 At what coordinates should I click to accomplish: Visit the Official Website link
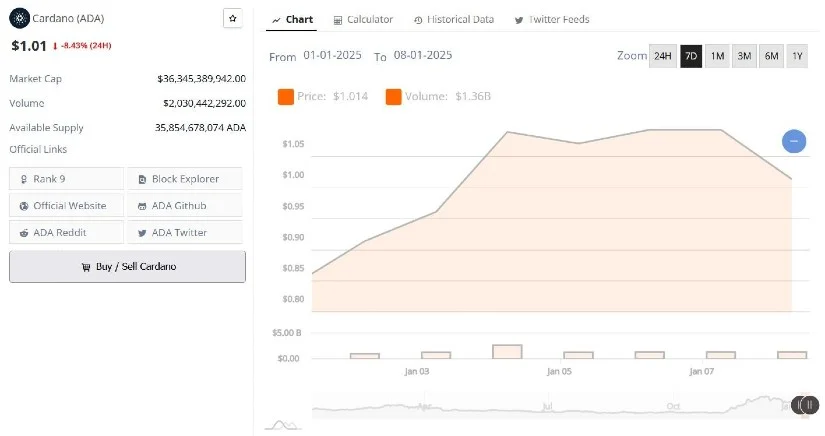click(x=66, y=206)
